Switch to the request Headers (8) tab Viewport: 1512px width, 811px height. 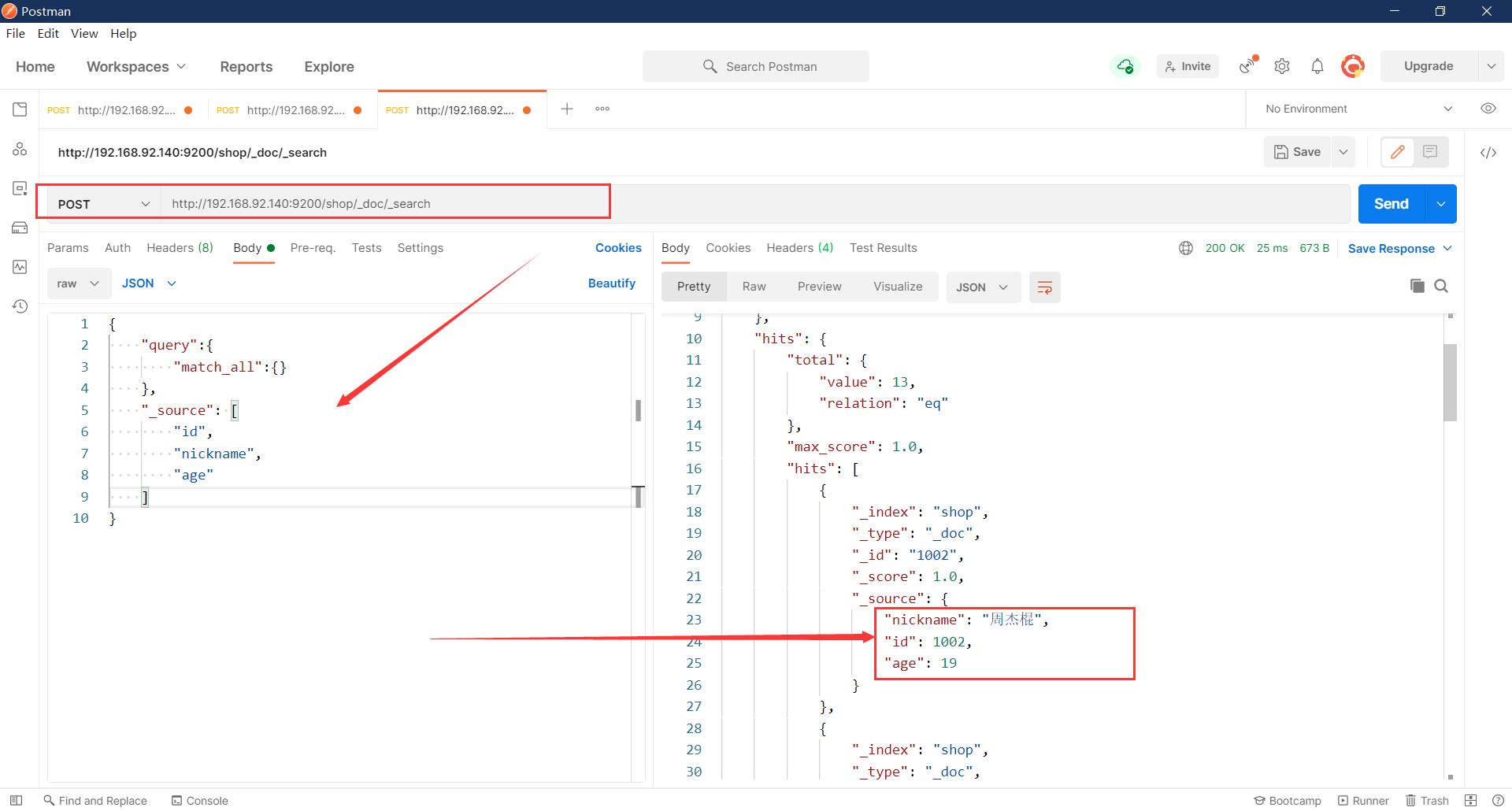(x=180, y=248)
